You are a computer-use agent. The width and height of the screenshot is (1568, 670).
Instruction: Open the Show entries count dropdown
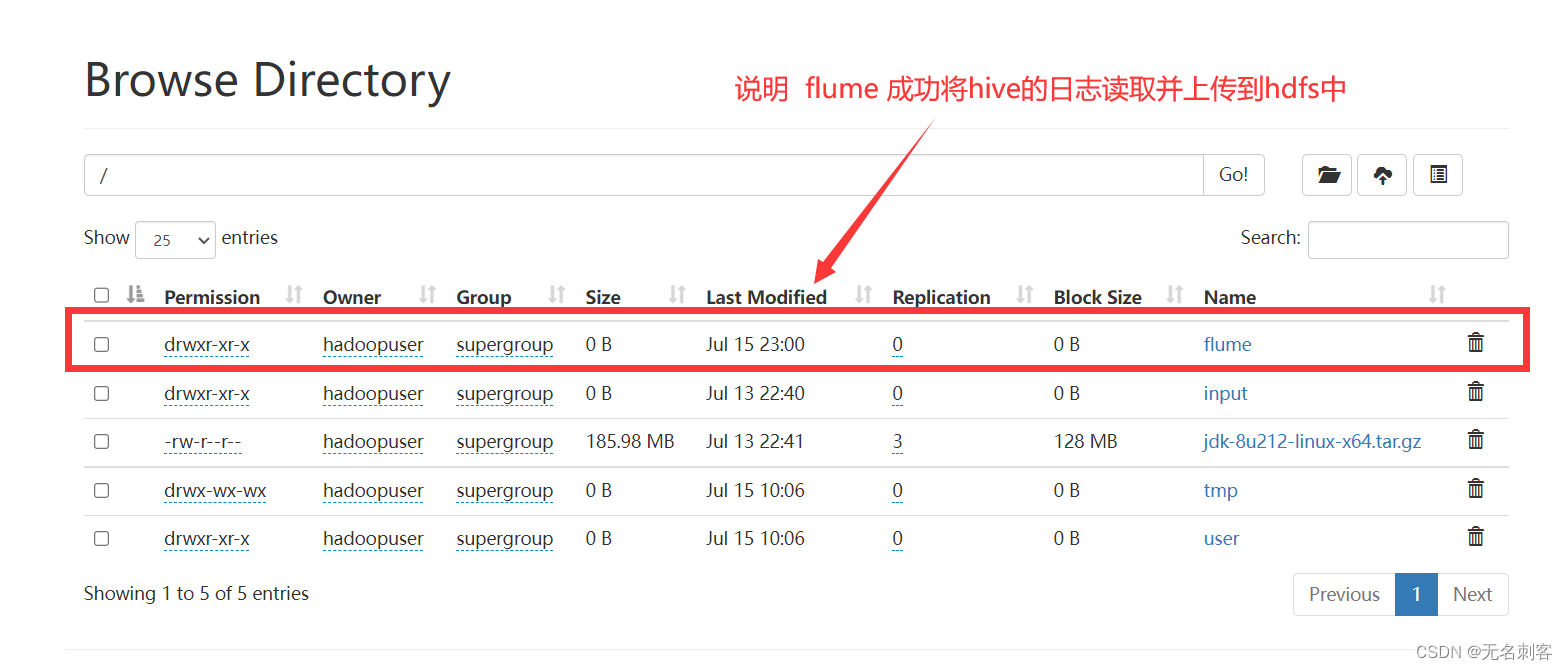coord(175,240)
